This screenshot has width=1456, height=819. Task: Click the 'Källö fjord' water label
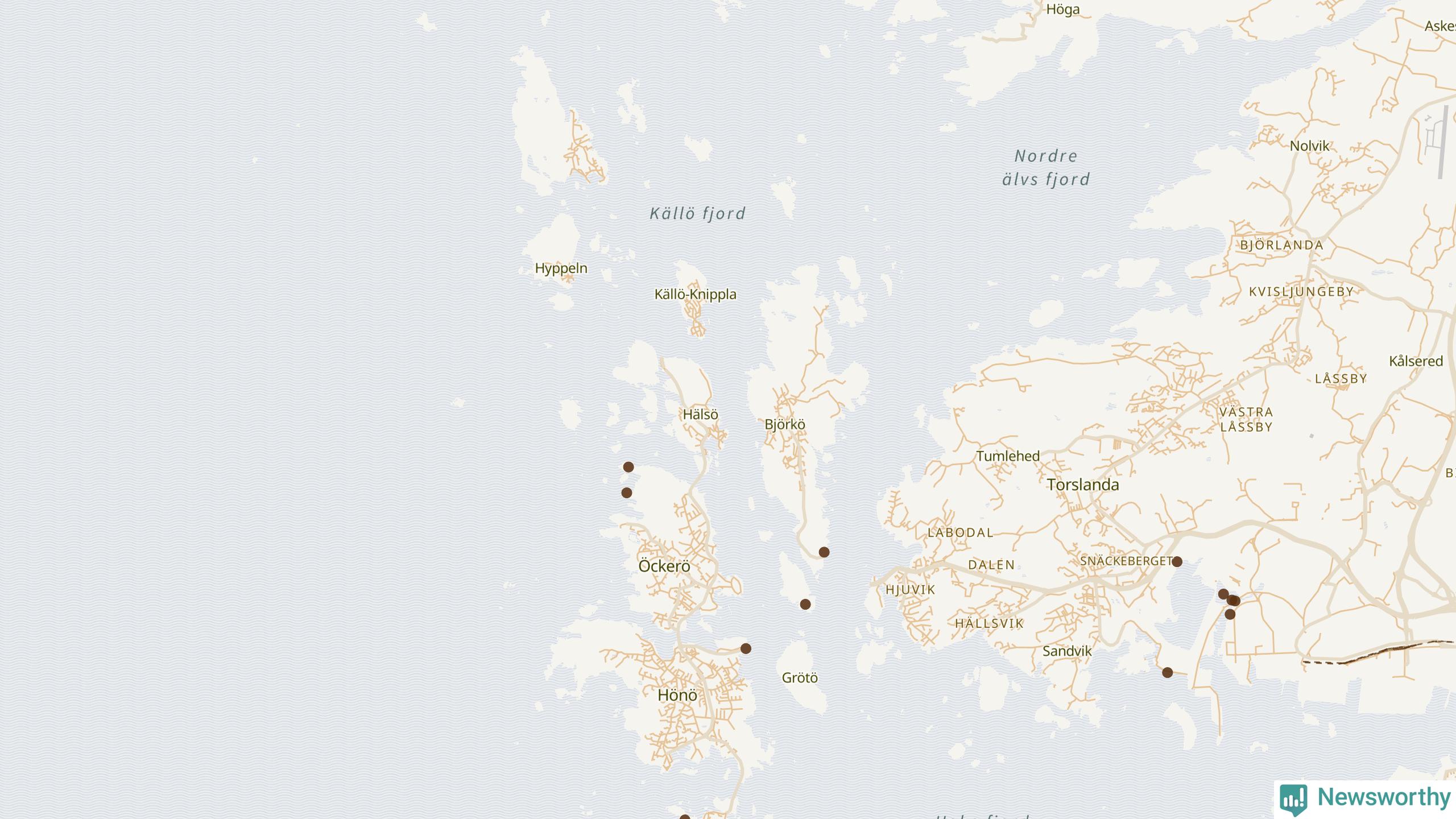pyautogui.click(x=698, y=214)
